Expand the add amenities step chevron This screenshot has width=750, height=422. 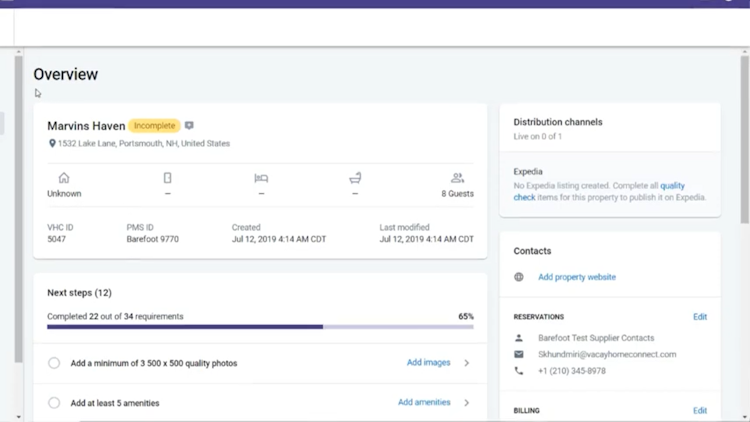tap(467, 403)
